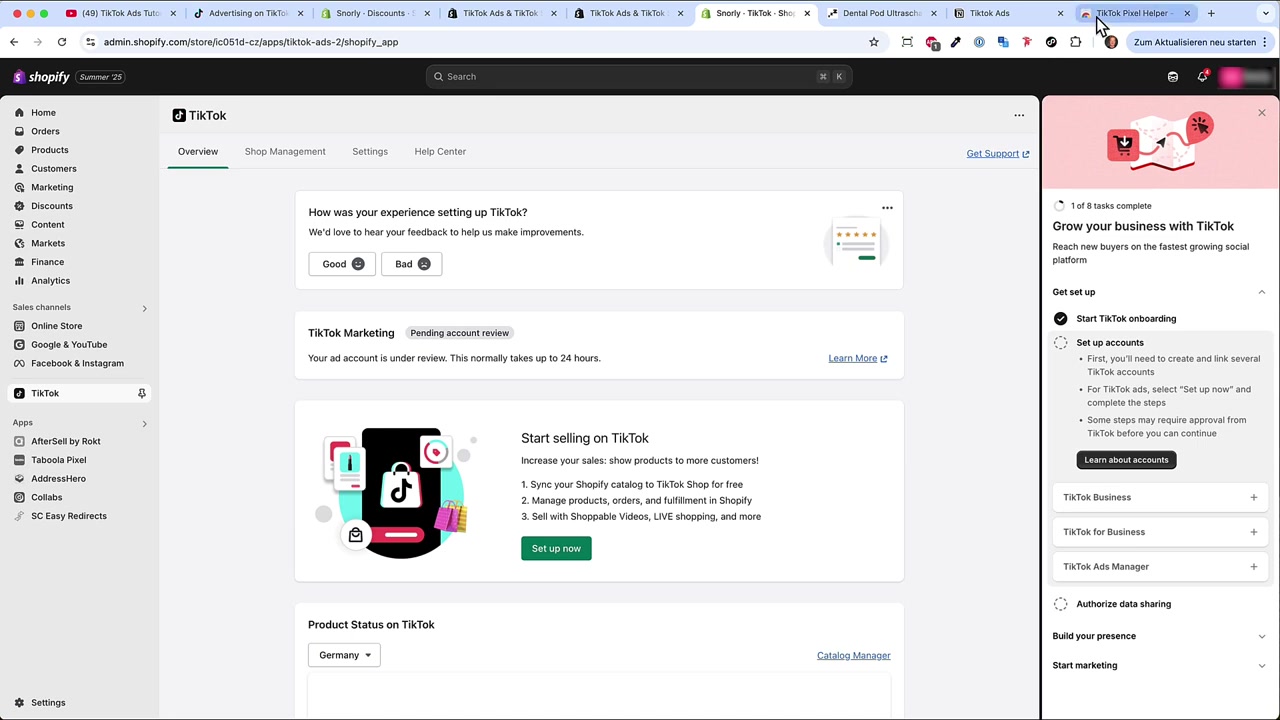
Task: Open Home in Shopify sidebar
Action: coord(43,113)
